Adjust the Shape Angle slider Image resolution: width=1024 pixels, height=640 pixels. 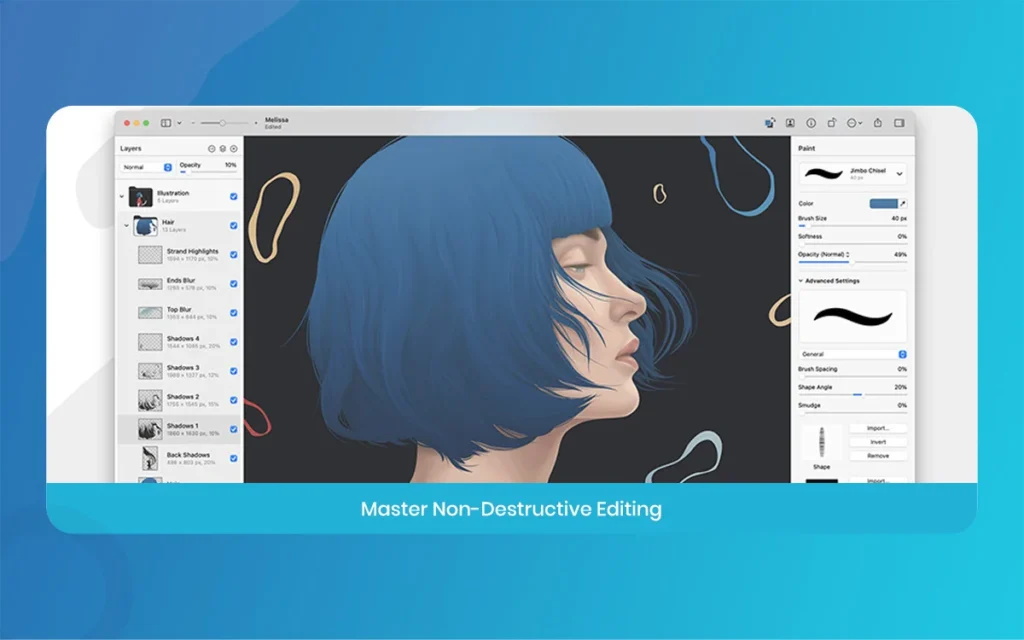[852, 394]
